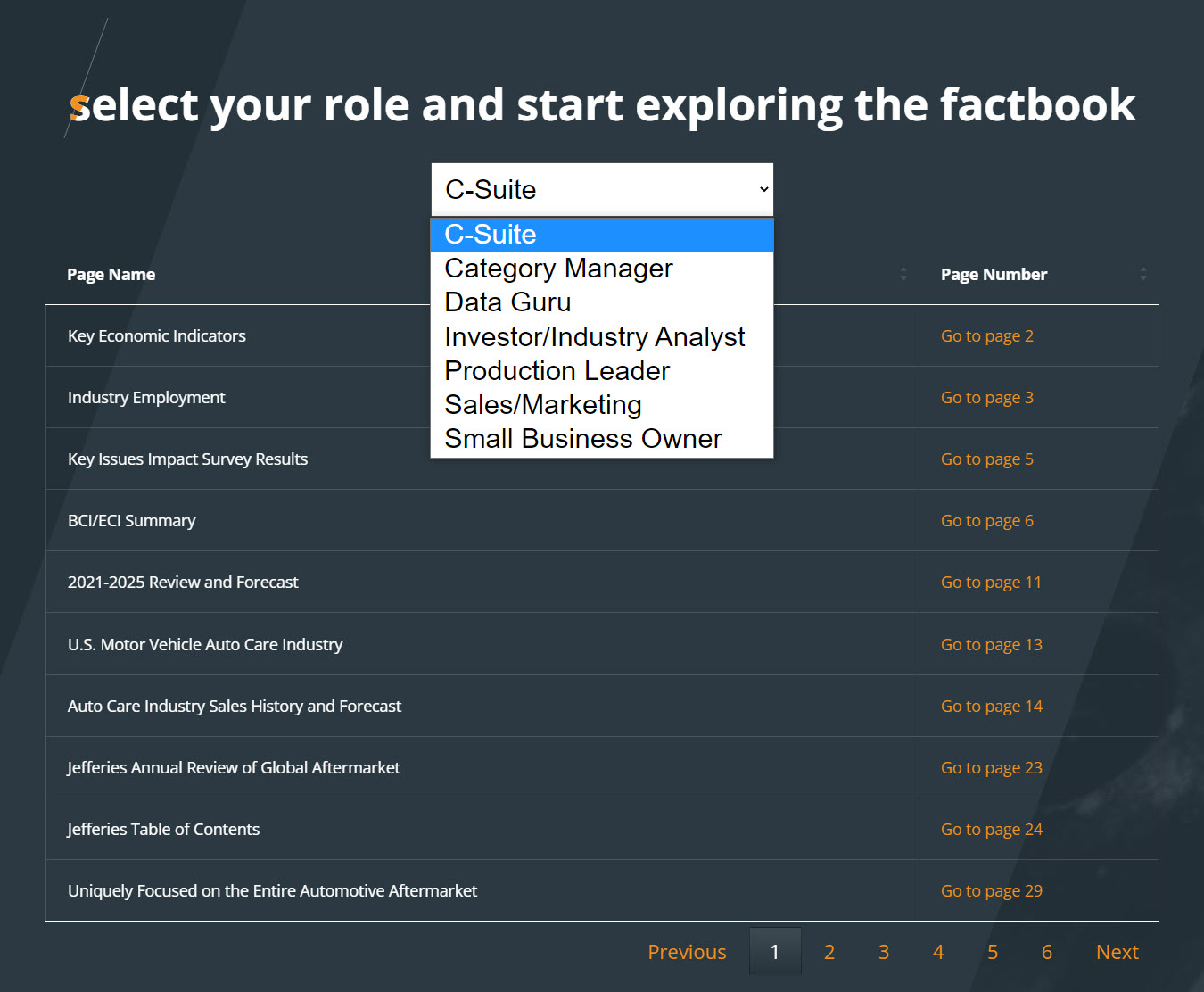
Task: Click the Previous pagination button
Action: click(687, 952)
